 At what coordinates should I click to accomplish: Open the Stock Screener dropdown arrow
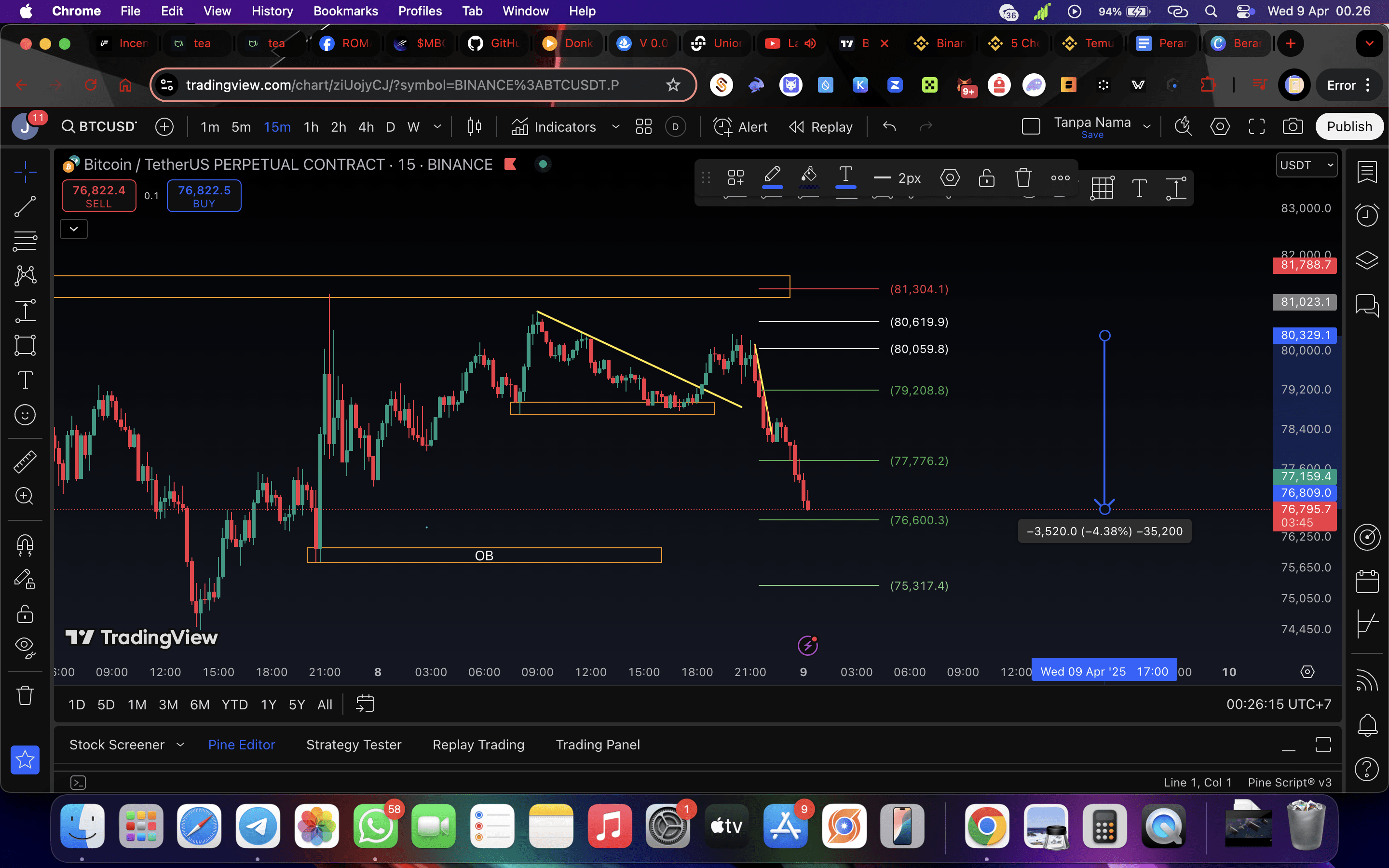point(180,745)
